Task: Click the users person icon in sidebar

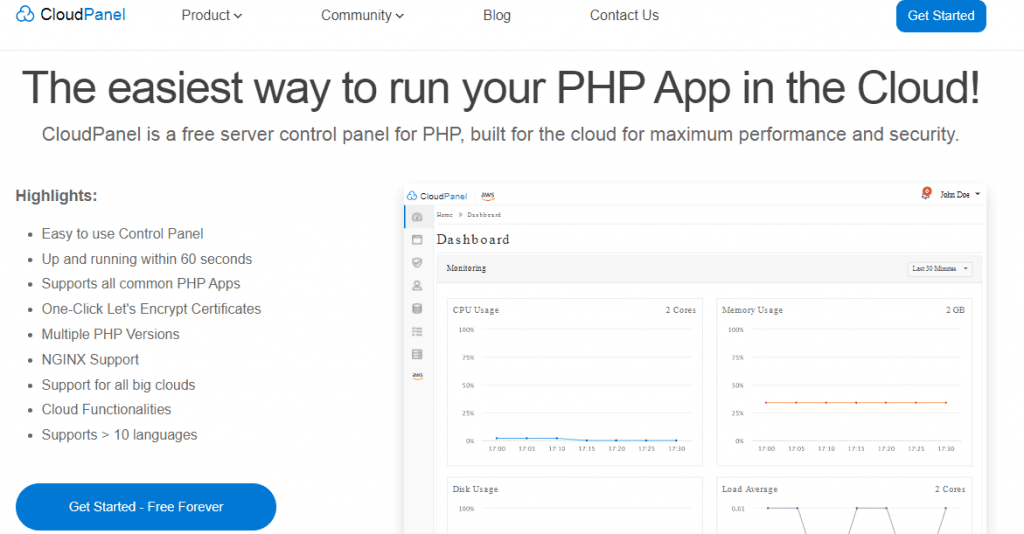Action: tap(417, 285)
